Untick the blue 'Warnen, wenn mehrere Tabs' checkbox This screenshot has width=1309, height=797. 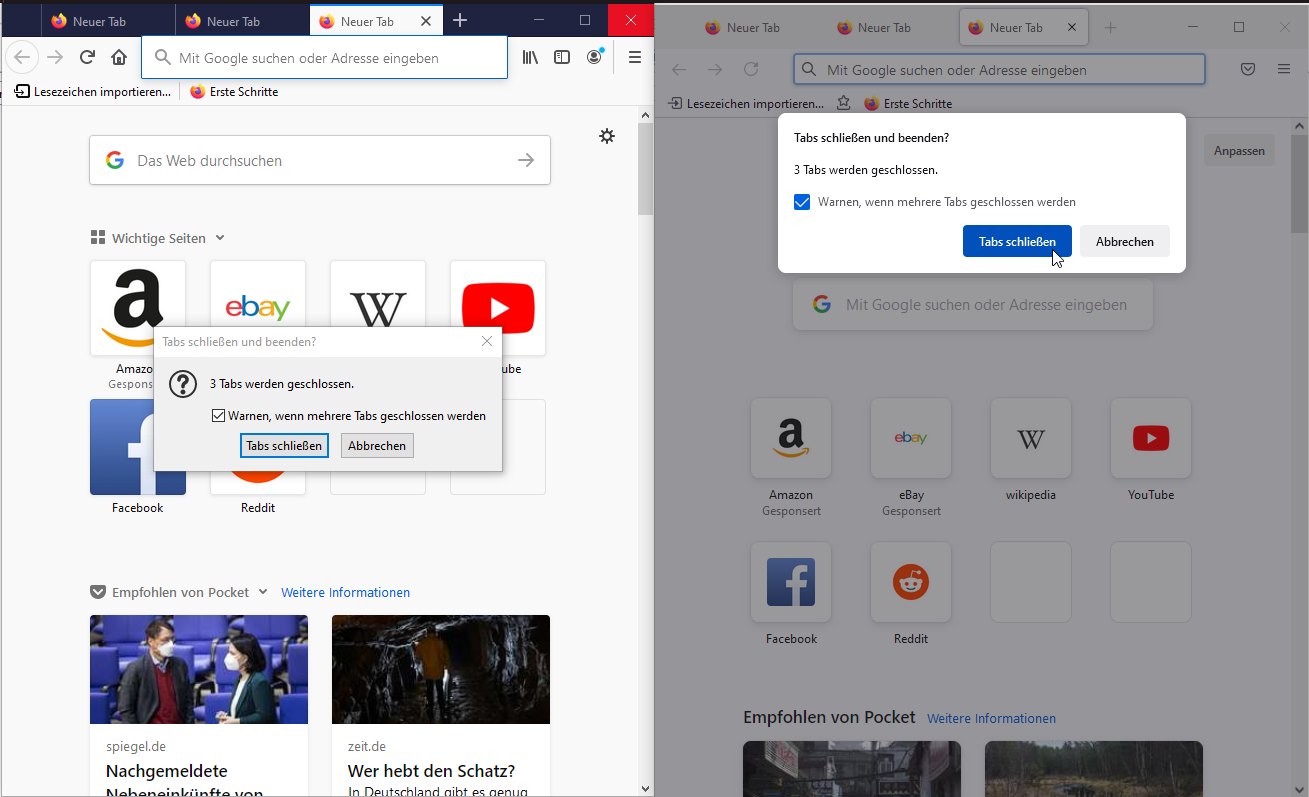pyautogui.click(x=802, y=202)
